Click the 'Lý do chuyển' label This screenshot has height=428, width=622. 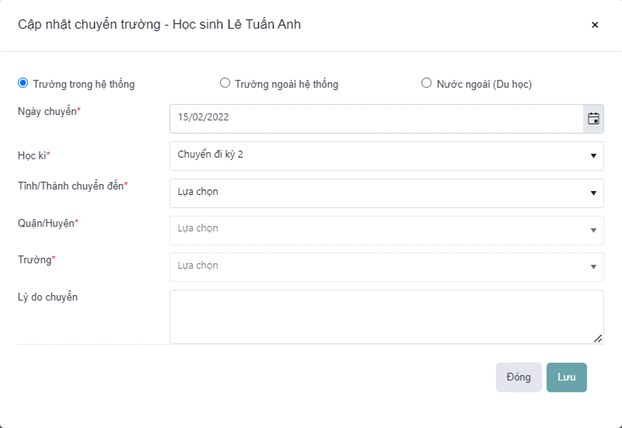(48, 298)
